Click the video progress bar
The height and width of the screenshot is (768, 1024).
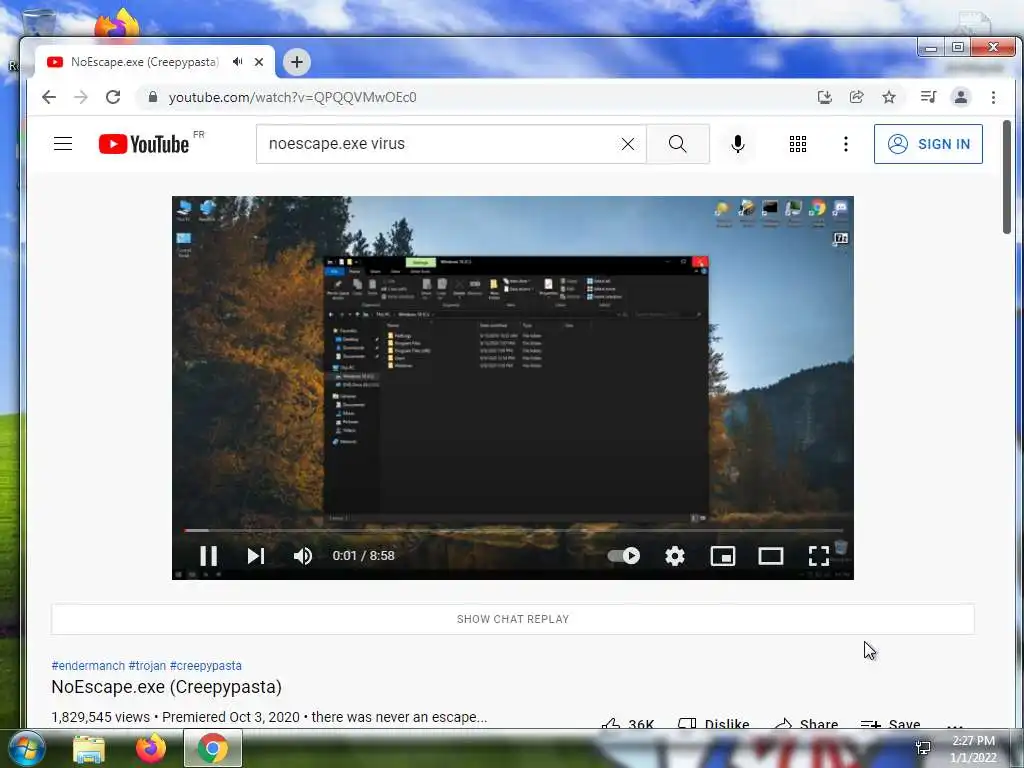click(513, 530)
